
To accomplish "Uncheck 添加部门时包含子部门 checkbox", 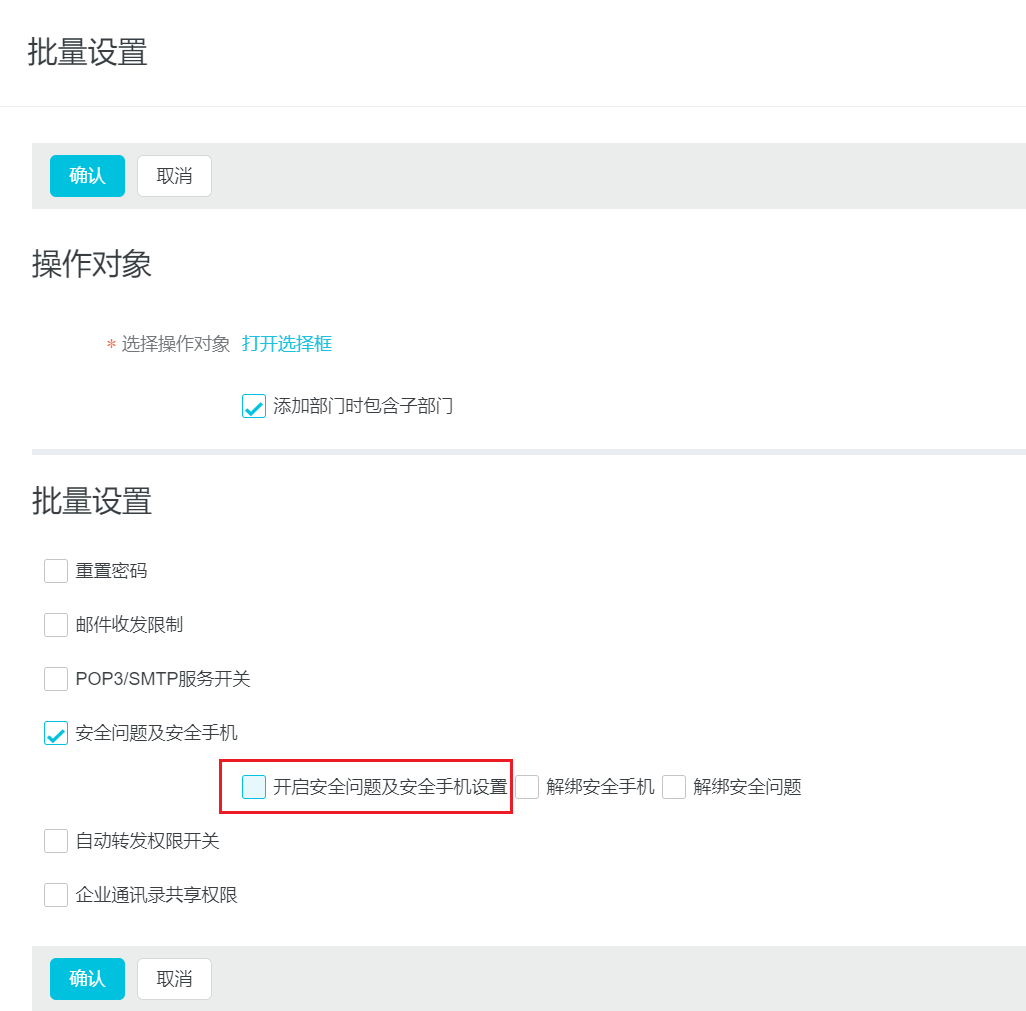I will tap(254, 406).
